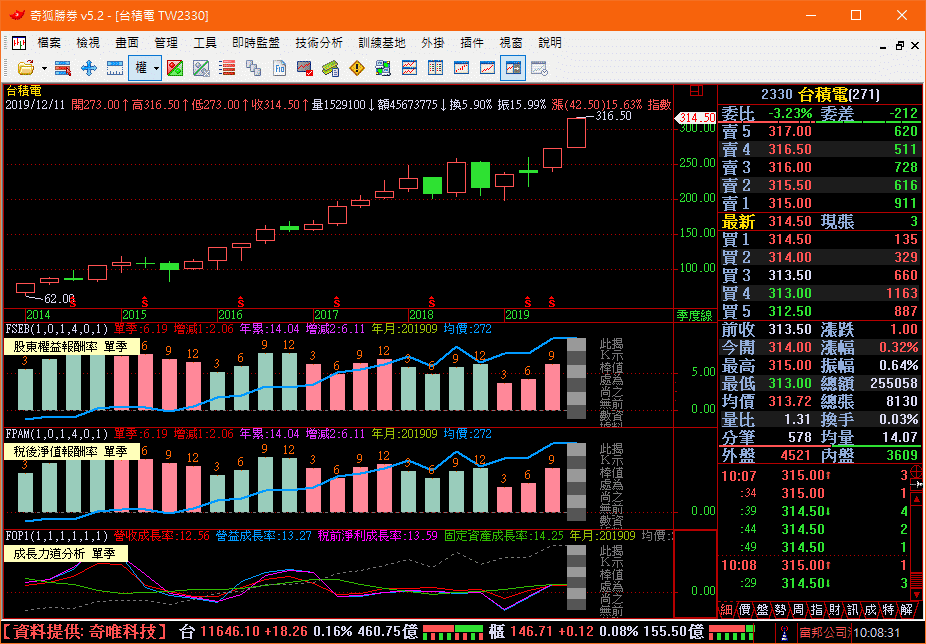Click the antenna connection status icon
This screenshot has width=926, height=644.
(784, 632)
